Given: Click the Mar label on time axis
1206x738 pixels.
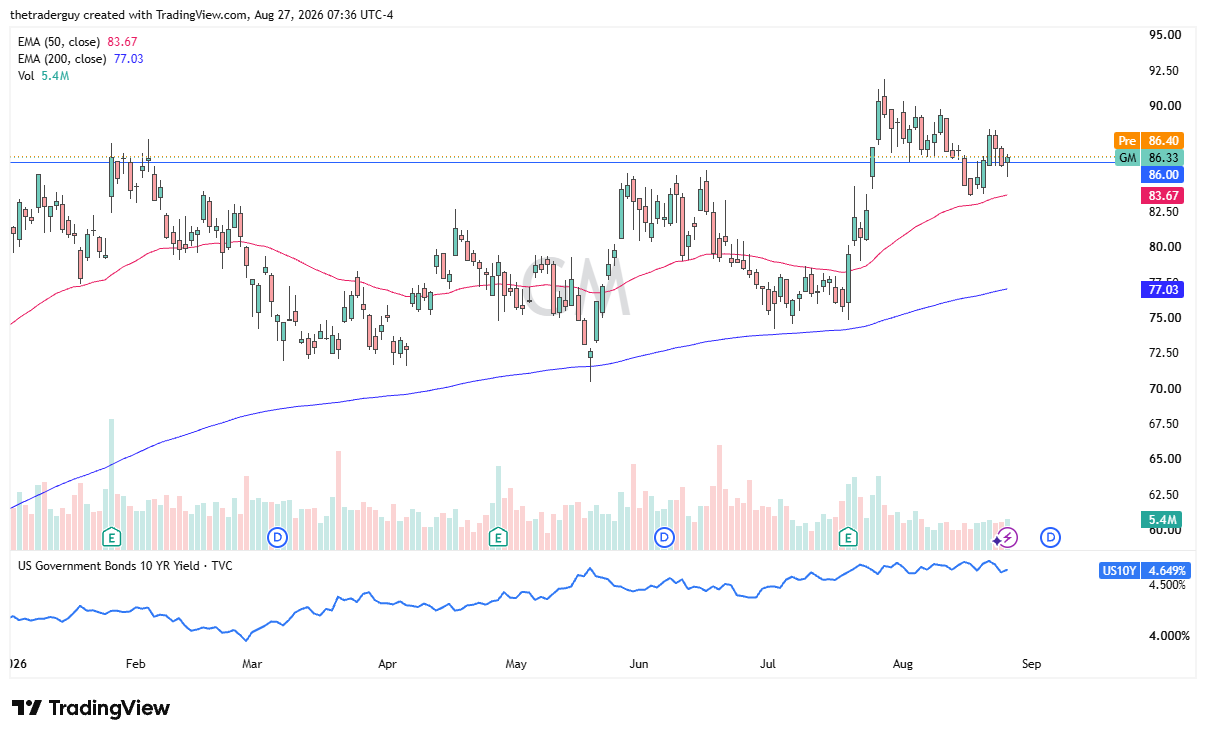Looking at the screenshot, I should [252, 663].
